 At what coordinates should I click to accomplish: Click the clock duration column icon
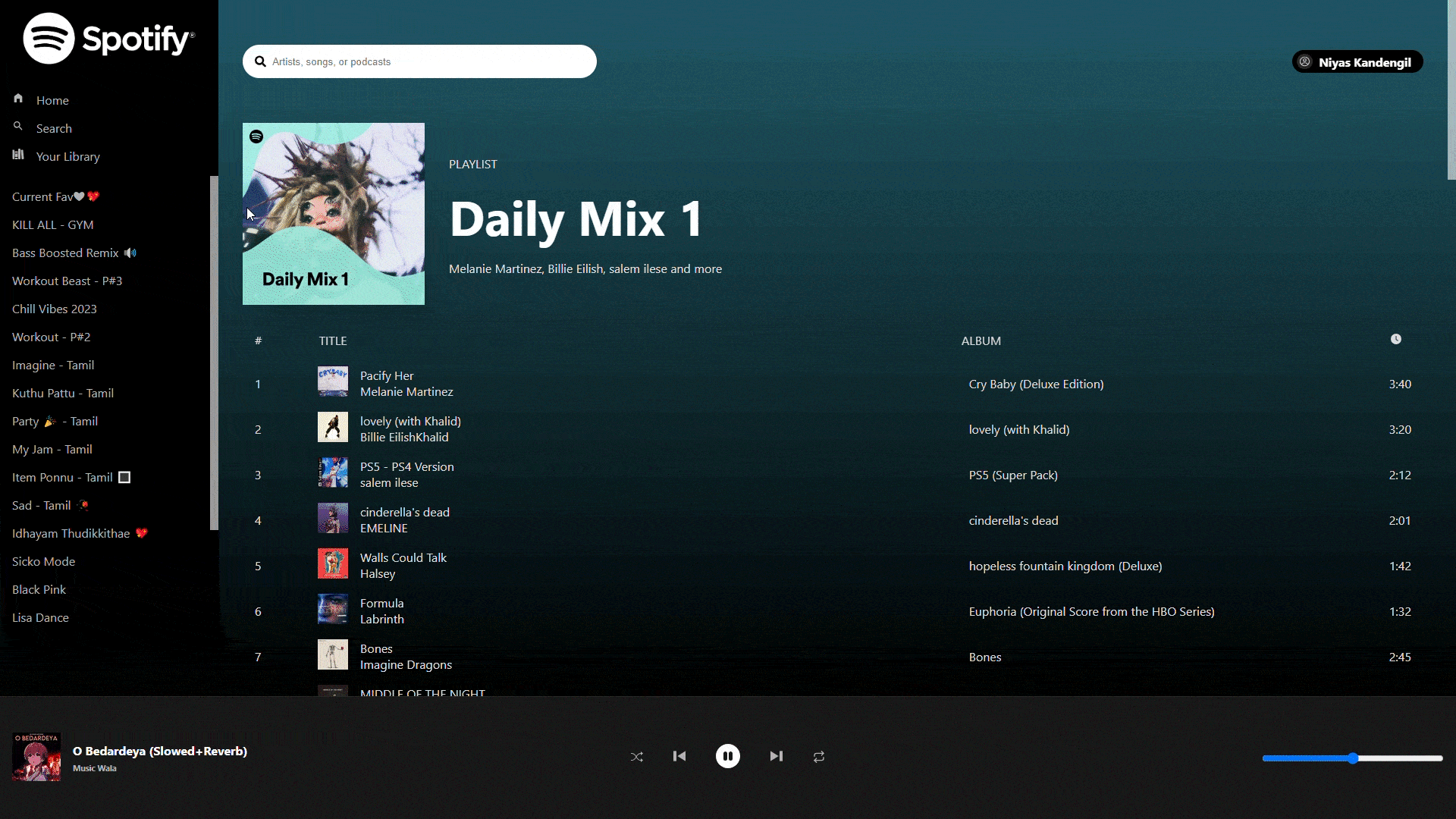pyautogui.click(x=1396, y=339)
